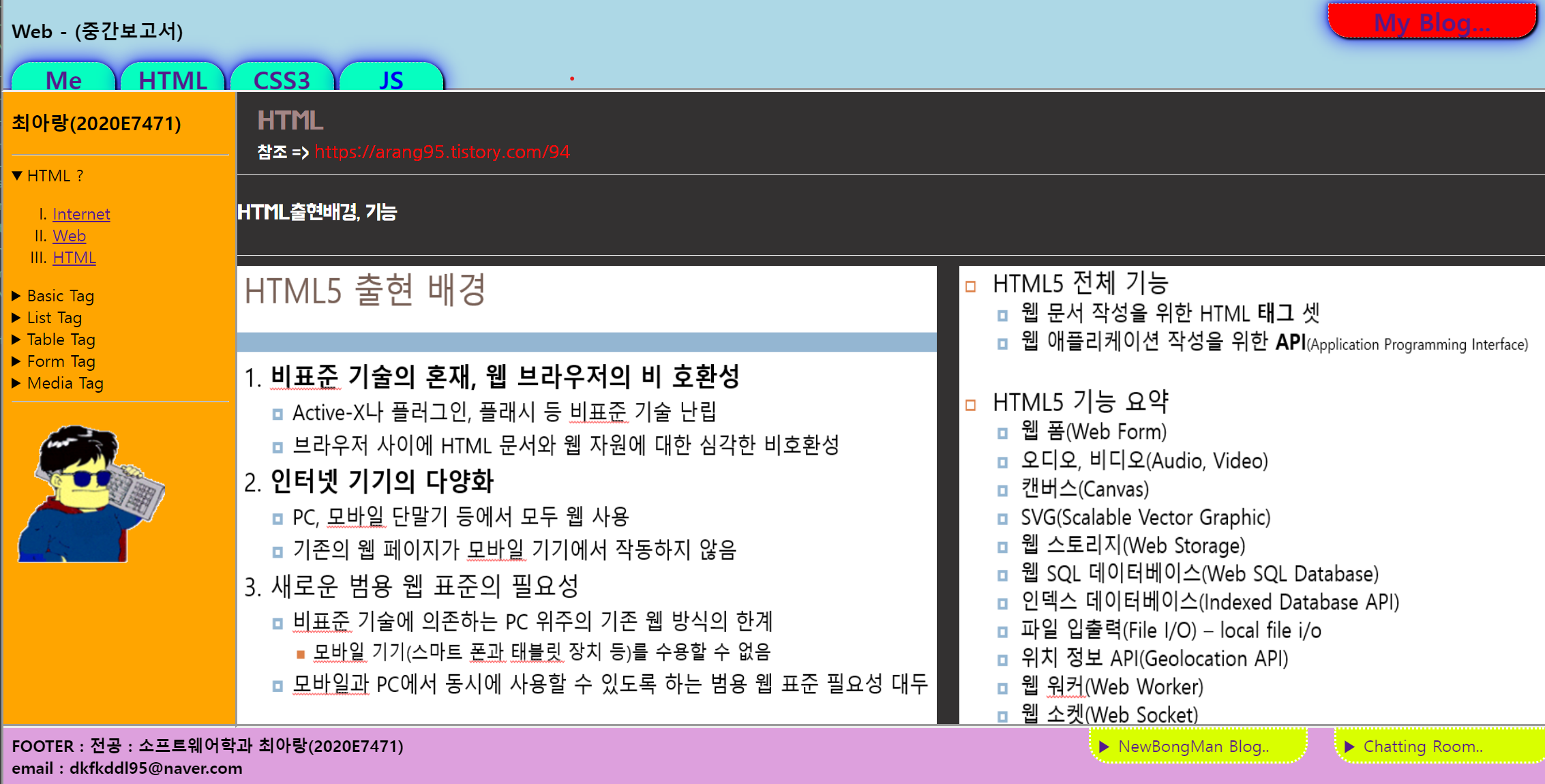This screenshot has width=1545, height=784.
Task: Click the HTML5 출현 배경 slide image
Action: [586, 494]
